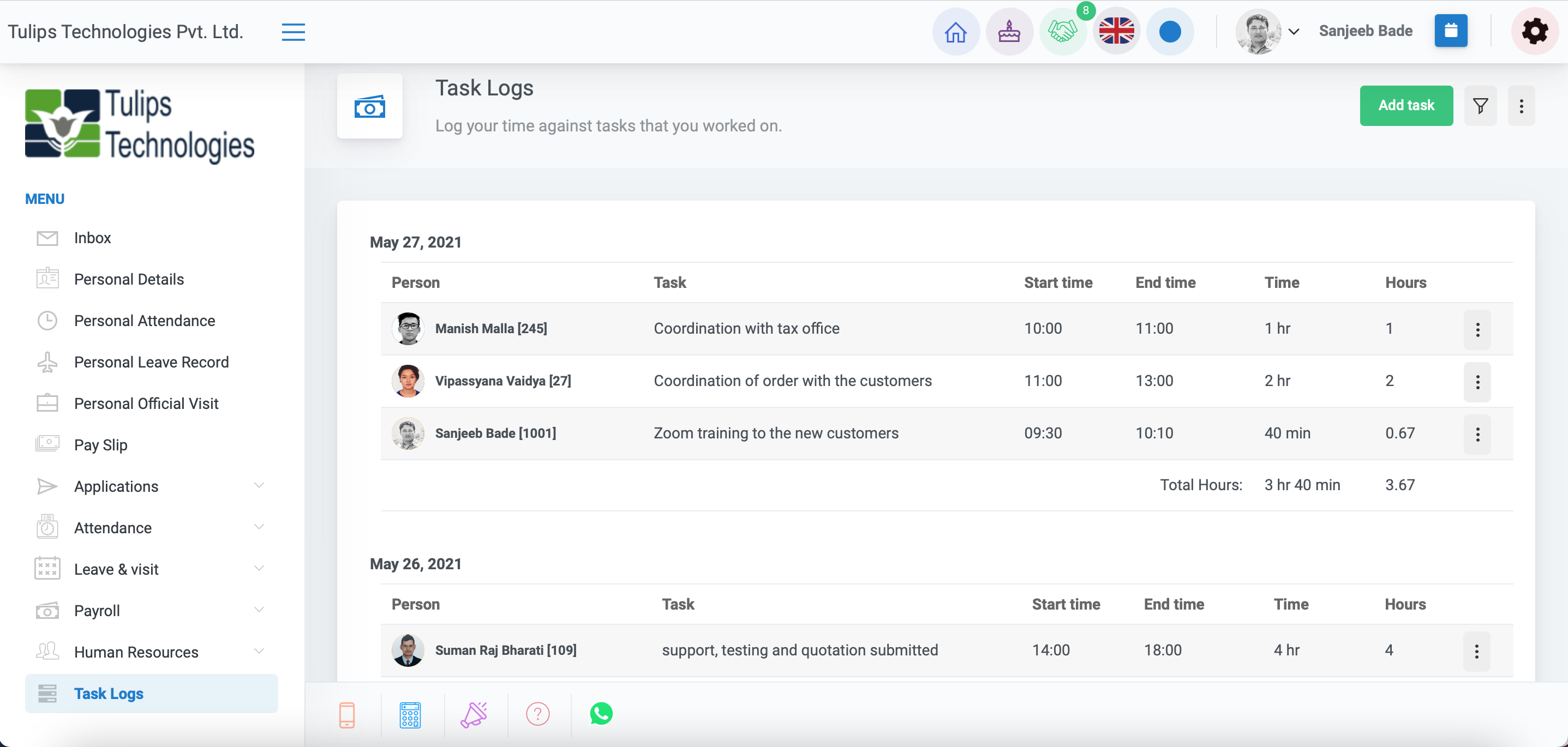Image resolution: width=1568 pixels, height=747 pixels.
Task: Click the Add task button
Action: pos(1406,106)
